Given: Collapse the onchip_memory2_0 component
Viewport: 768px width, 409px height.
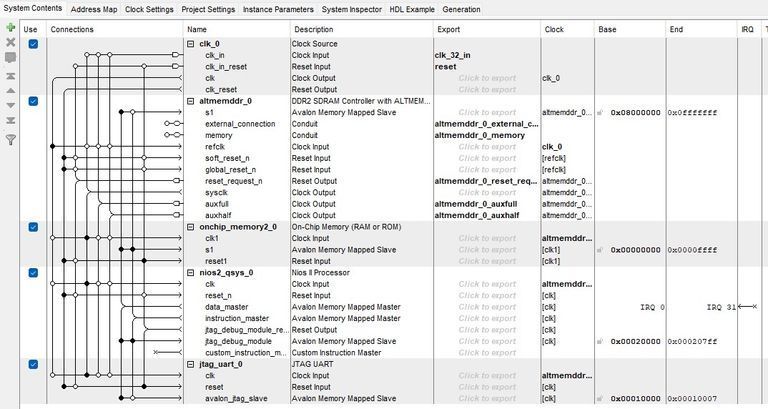Looking at the screenshot, I should [x=191, y=227].
